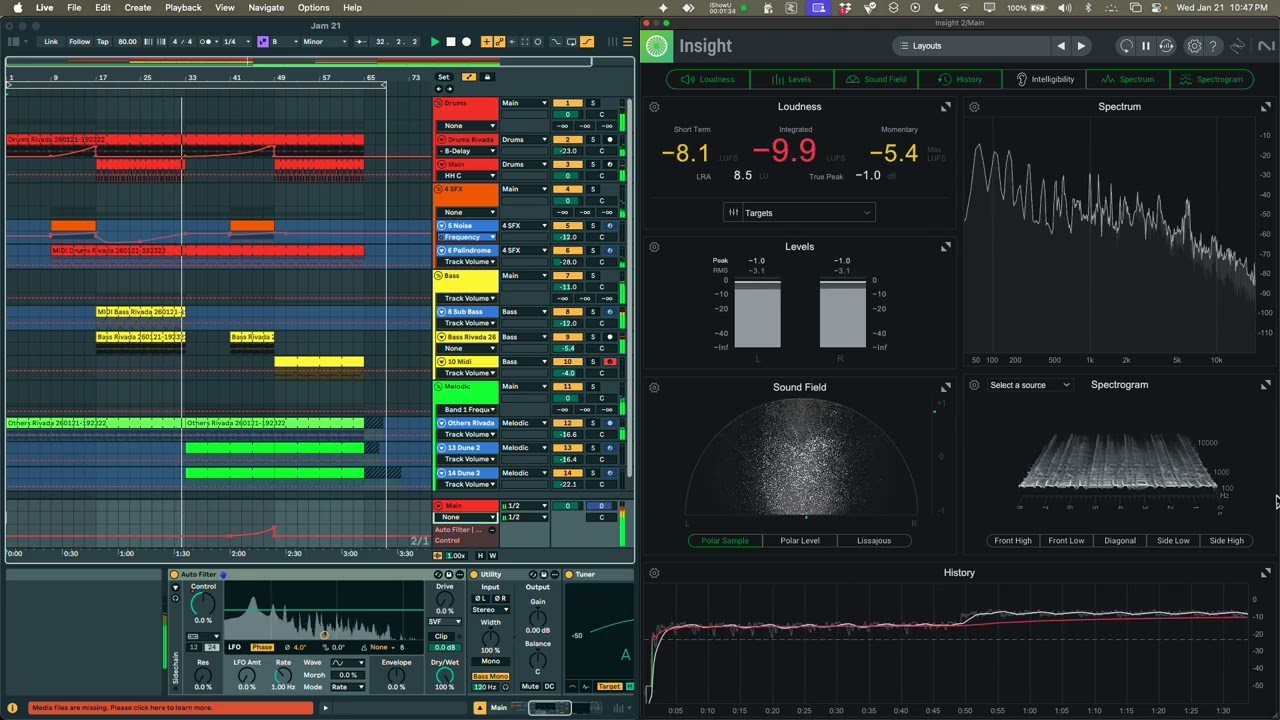Open Sound Field panel settings gear
Viewport: 1280px width, 720px height.
[x=654, y=387]
